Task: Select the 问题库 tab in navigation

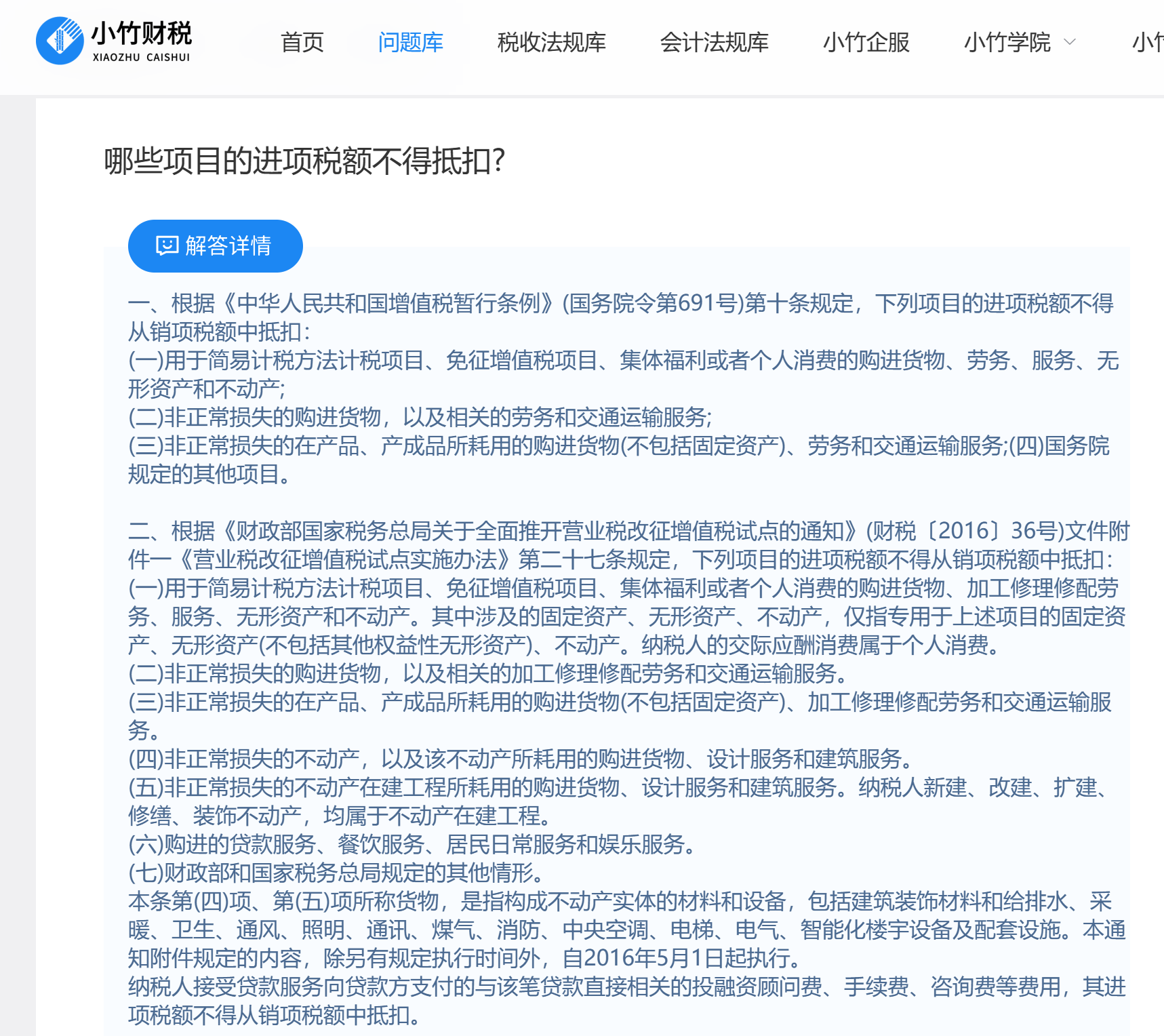Action: (410, 43)
